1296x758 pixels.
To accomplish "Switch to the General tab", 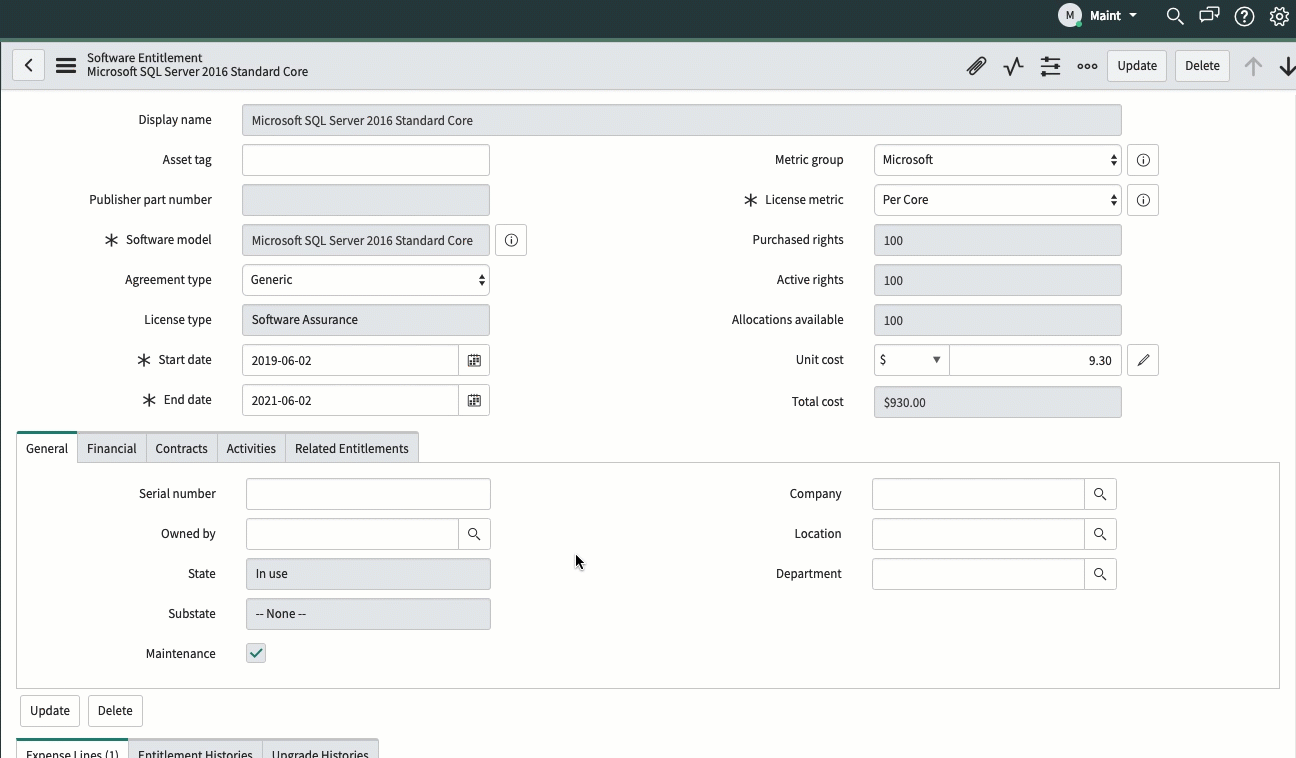I will pyautogui.click(x=47, y=448).
